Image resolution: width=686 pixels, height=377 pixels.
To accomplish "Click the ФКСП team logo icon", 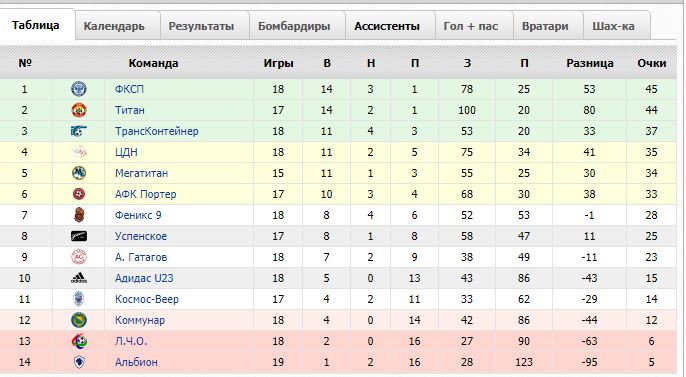I will tap(79, 89).
